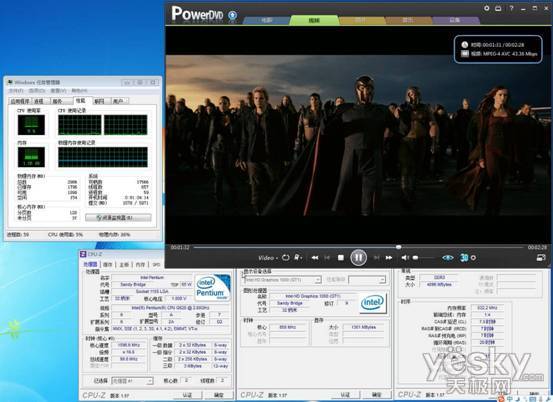Click the 'Intel Pentium' name field in CPU-Z
553x402 pixels.
point(152,278)
